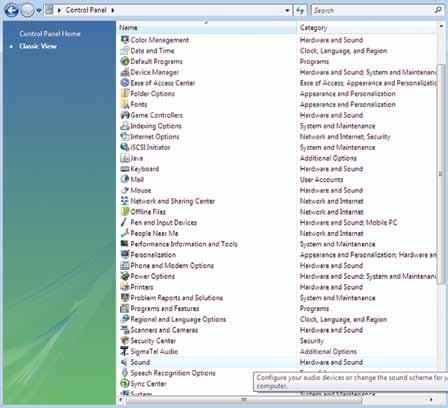Open the Personalization icon
This screenshot has width=448, height=408.
(x=125, y=255)
